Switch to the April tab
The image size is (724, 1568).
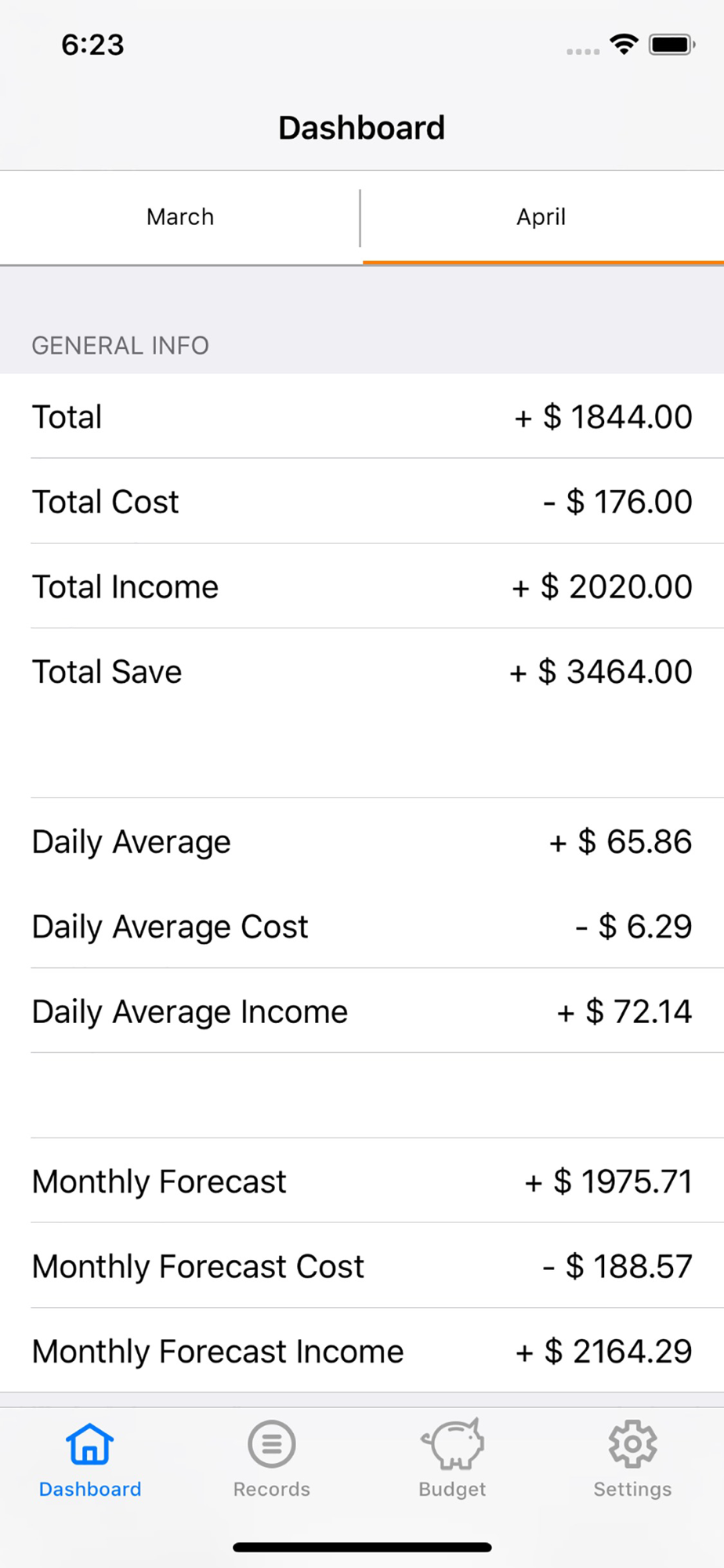(x=542, y=217)
